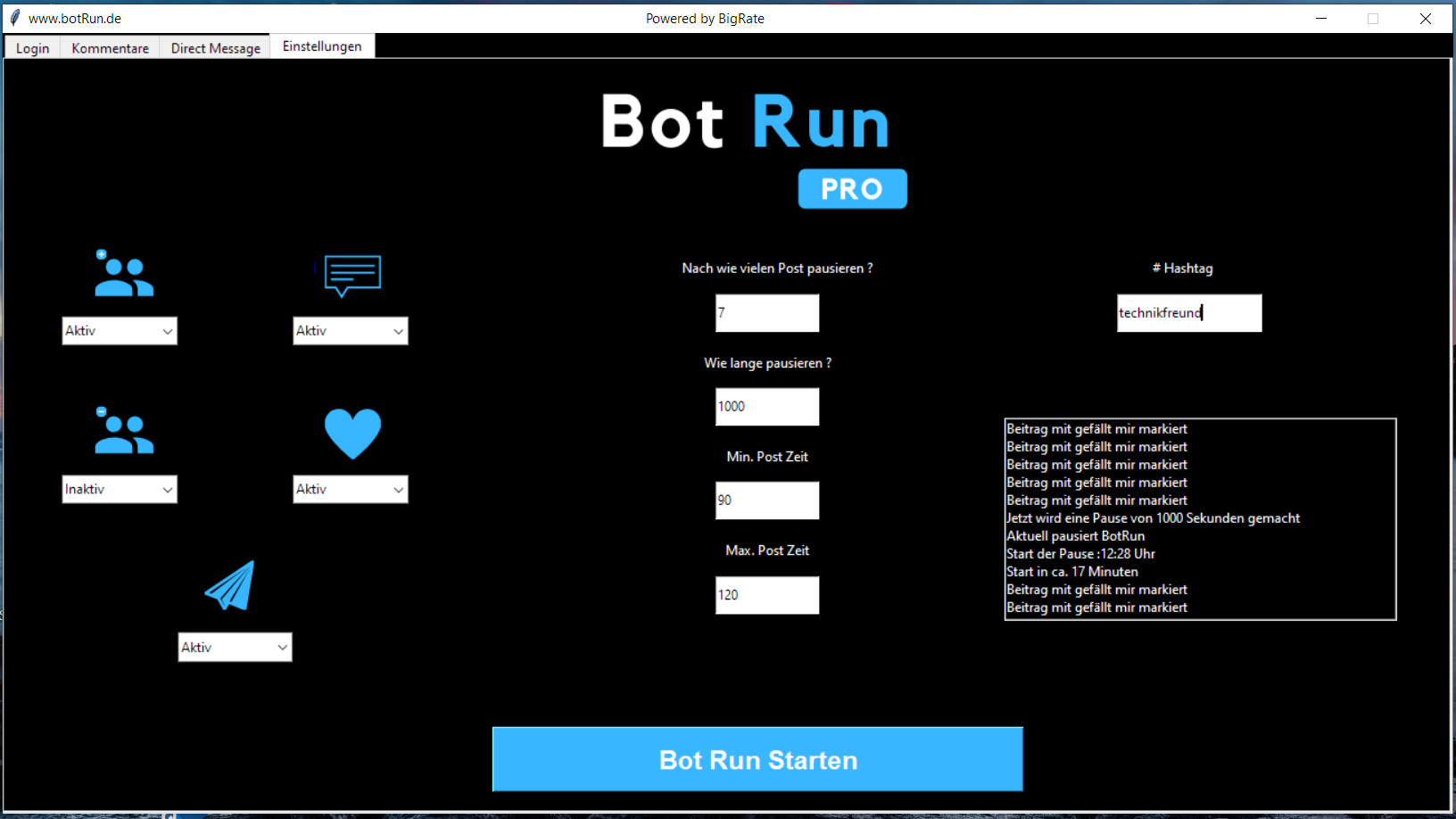
Task: Switch to the Login tab
Action: point(32,48)
